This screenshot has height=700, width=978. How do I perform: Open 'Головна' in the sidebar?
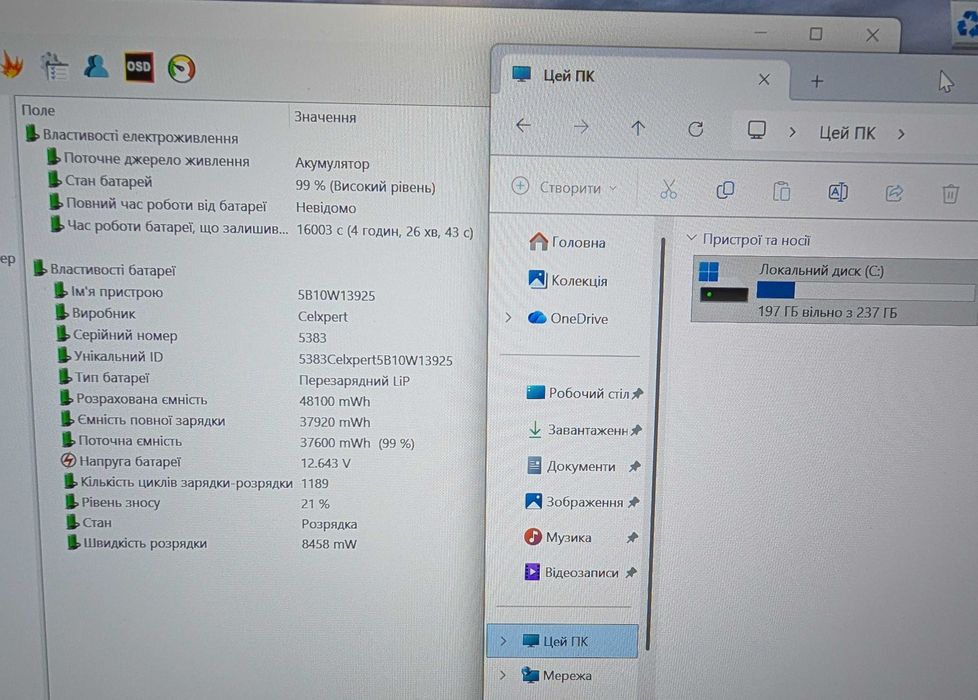pos(567,242)
